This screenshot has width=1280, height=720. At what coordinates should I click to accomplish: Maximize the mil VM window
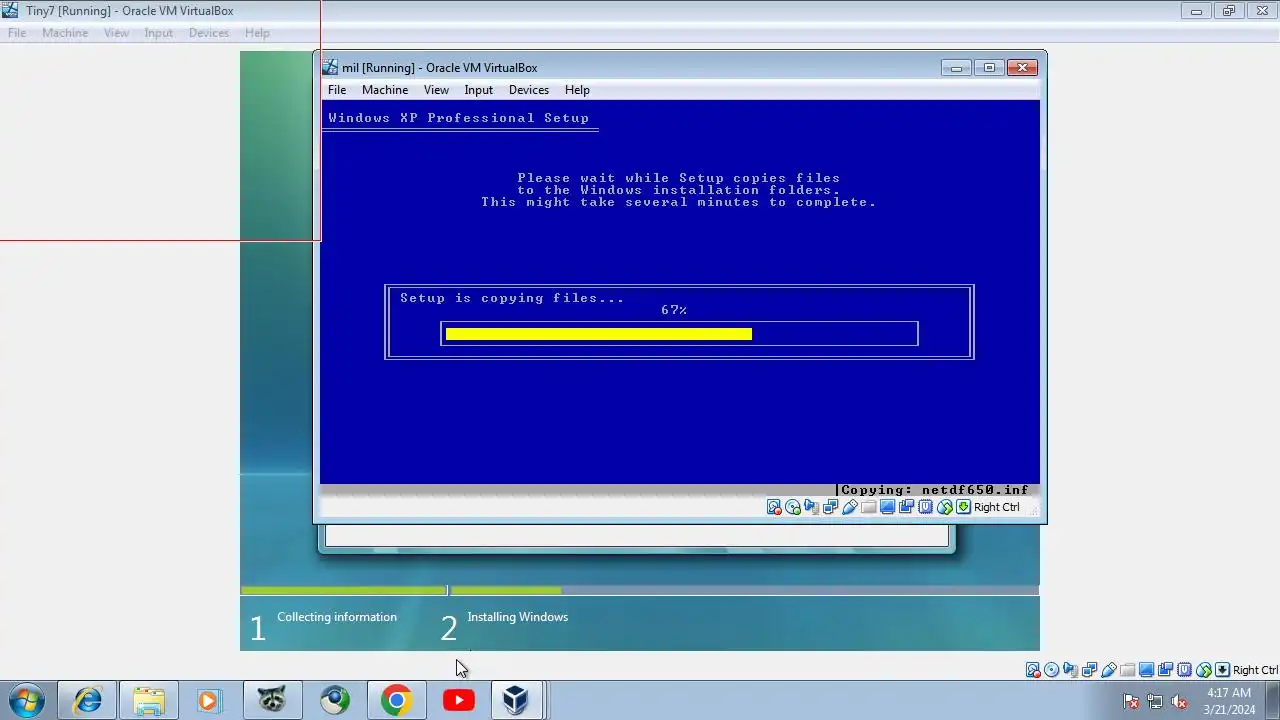click(x=989, y=68)
